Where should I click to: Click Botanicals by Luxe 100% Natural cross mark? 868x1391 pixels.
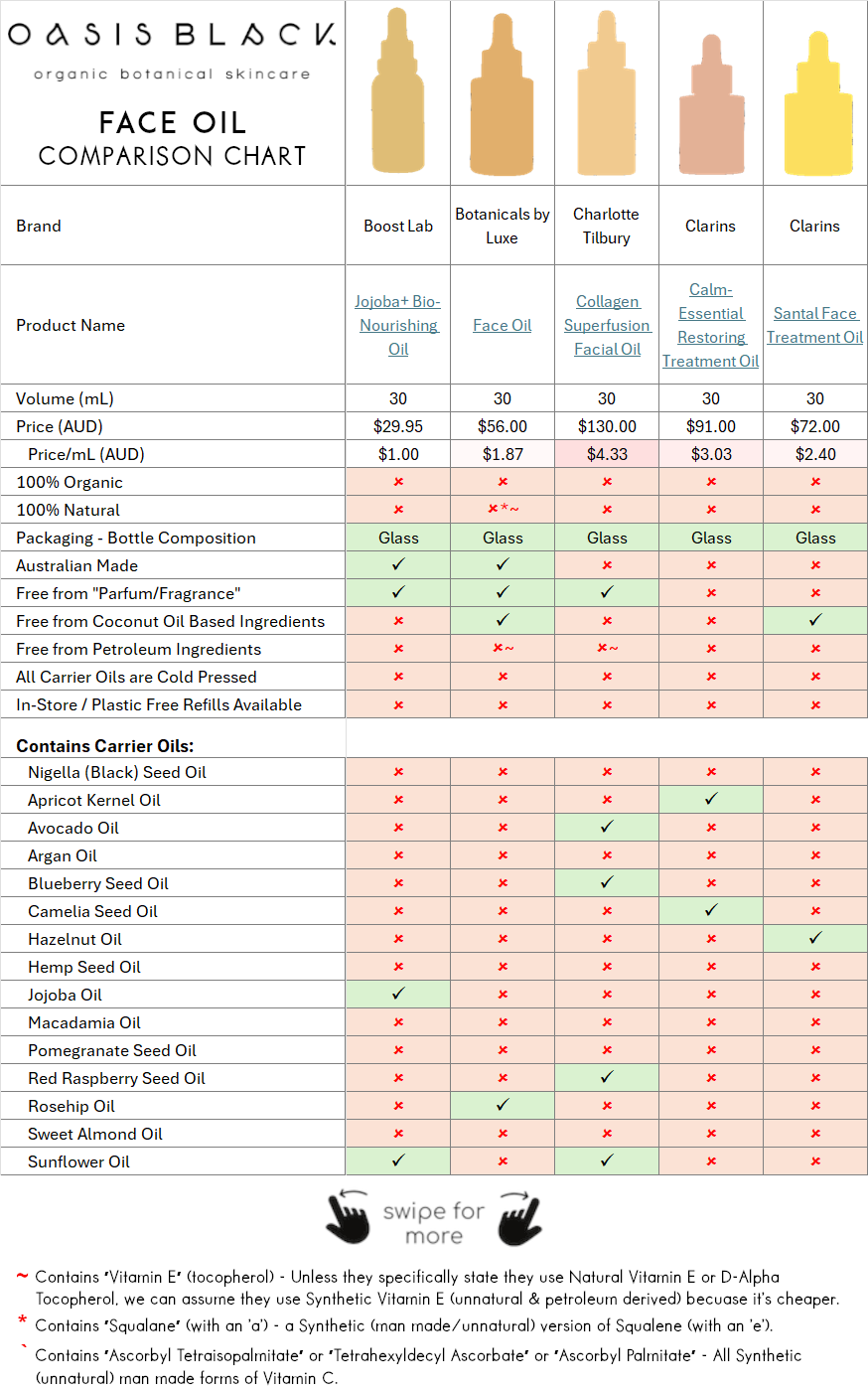tap(503, 510)
